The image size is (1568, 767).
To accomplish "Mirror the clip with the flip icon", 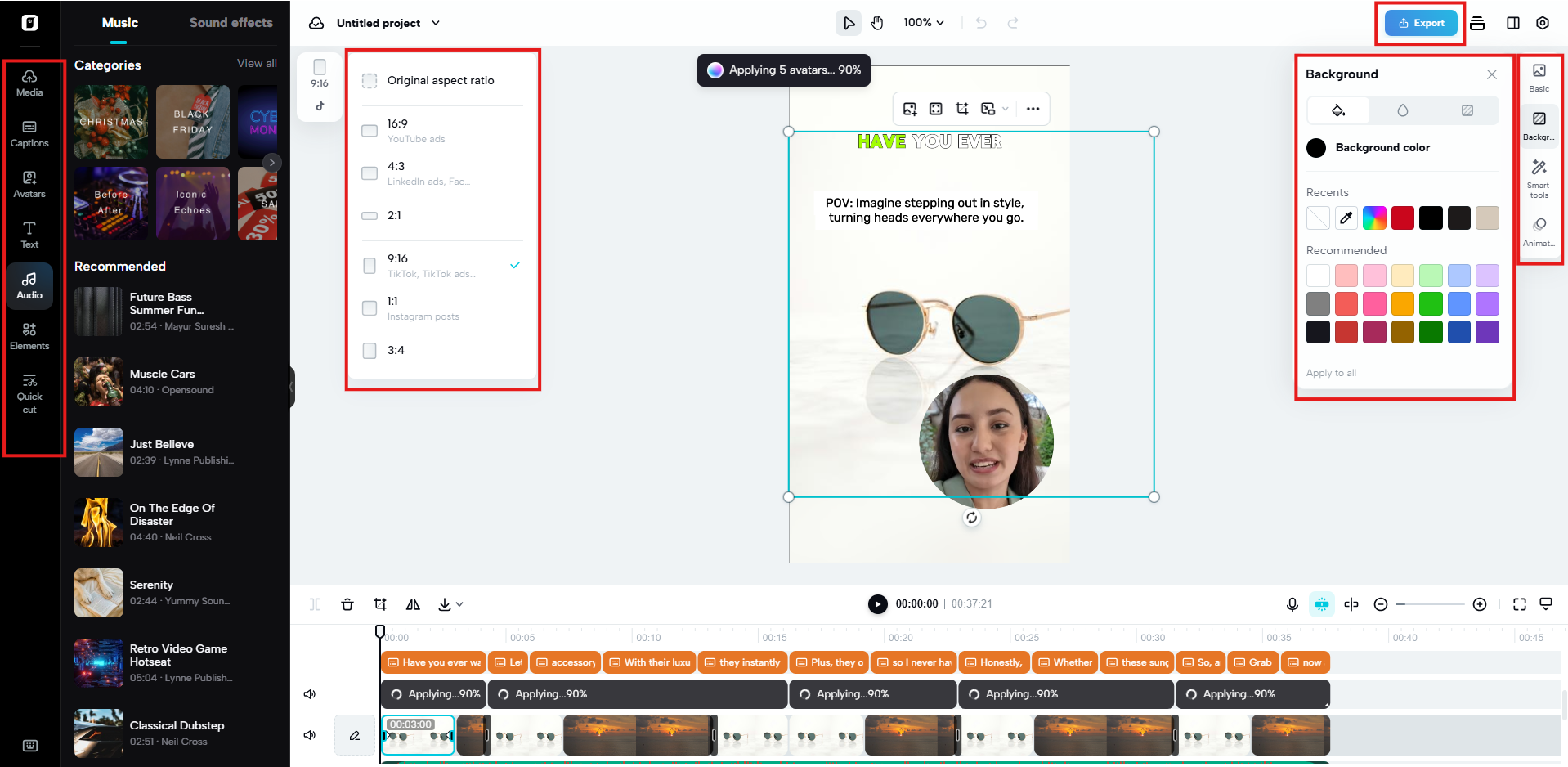I will click(413, 603).
